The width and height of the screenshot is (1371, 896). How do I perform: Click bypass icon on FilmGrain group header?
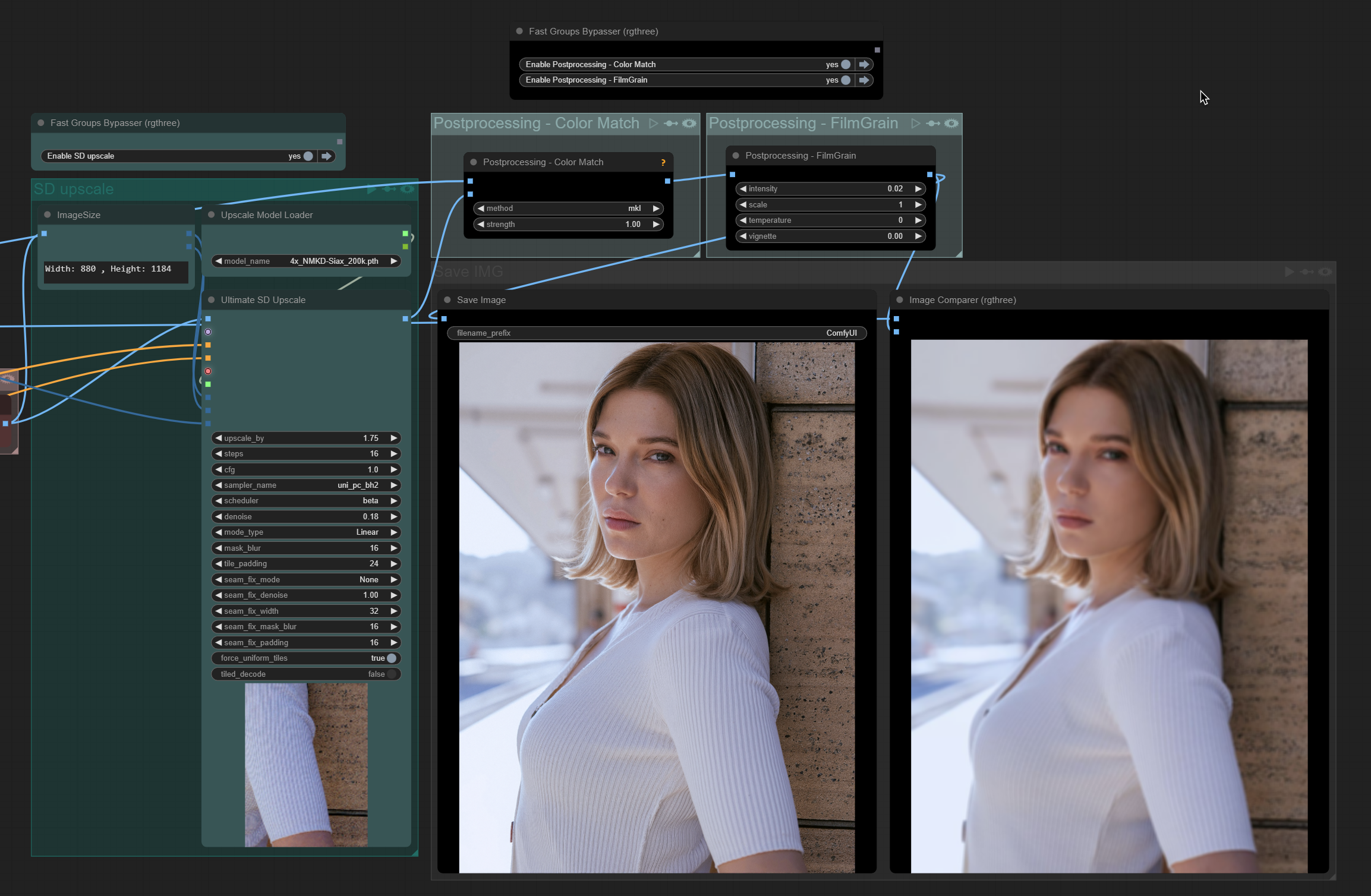pyautogui.click(x=933, y=123)
